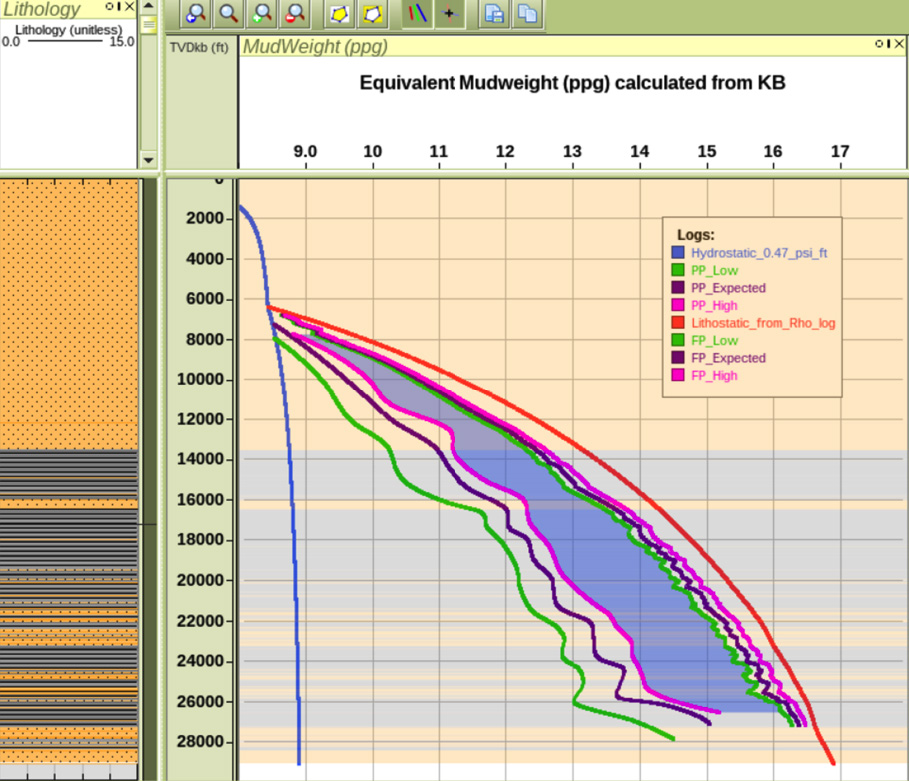Click the zoom in magnifier icon
This screenshot has width=909, height=781.
click(x=262, y=13)
